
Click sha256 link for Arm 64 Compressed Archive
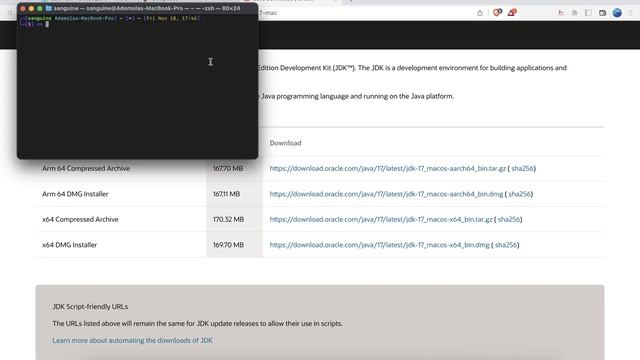pyautogui.click(x=522, y=168)
